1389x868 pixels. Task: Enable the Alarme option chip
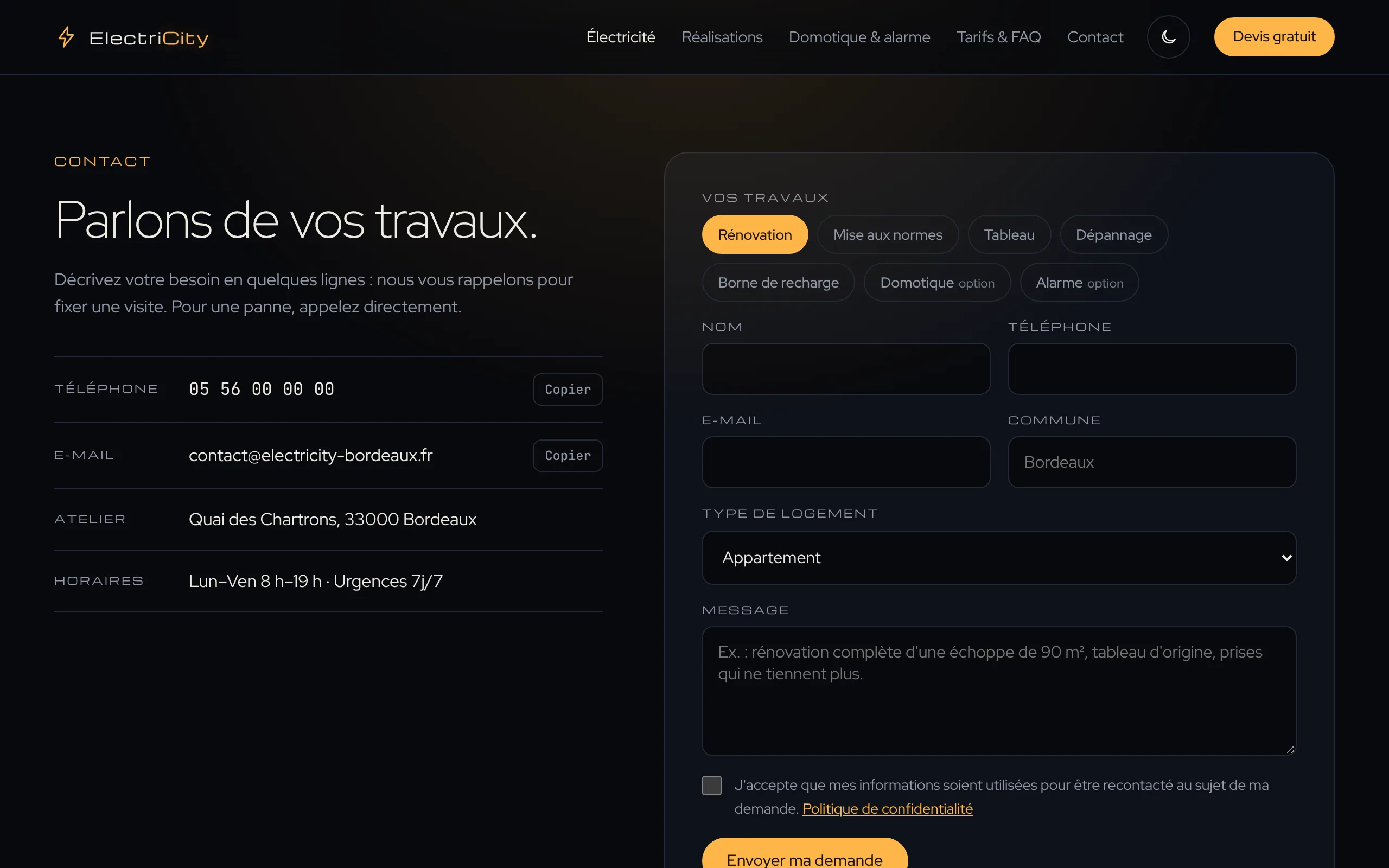click(x=1079, y=283)
